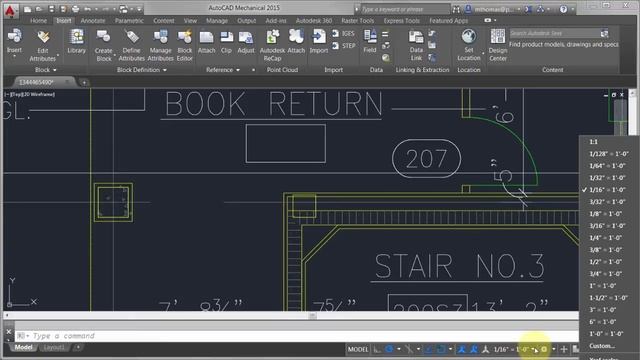Open the Autodesk account sign-in menu
Image resolution: width=640 pixels, height=360 pixels.
pyautogui.click(x=493, y=9)
